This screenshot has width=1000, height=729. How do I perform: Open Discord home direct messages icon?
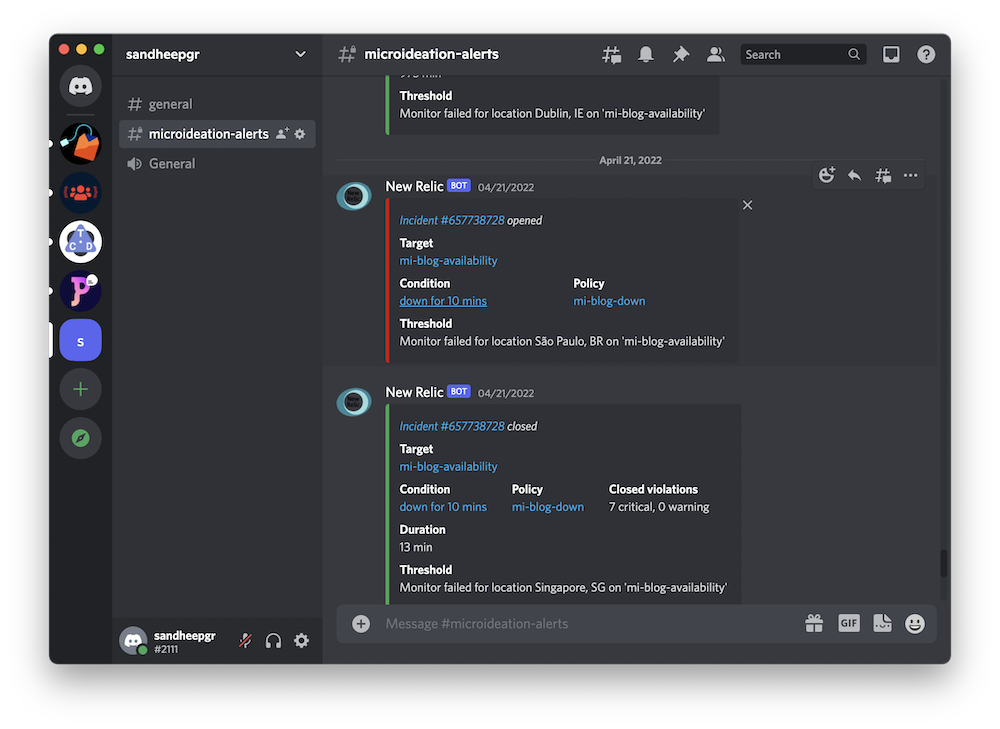(x=80, y=86)
